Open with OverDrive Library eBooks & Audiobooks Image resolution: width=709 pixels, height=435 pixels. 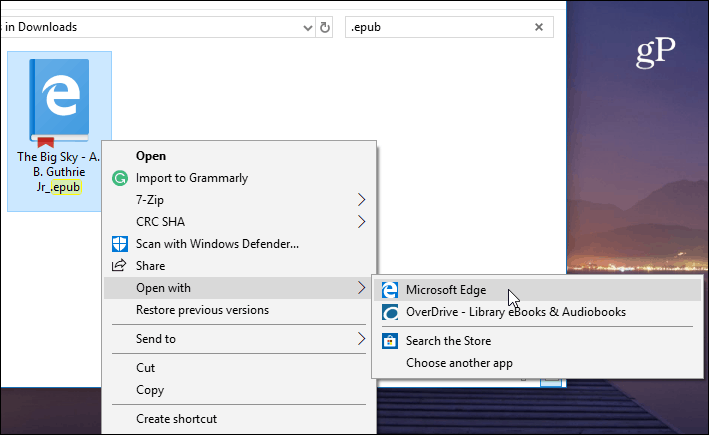(538, 312)
